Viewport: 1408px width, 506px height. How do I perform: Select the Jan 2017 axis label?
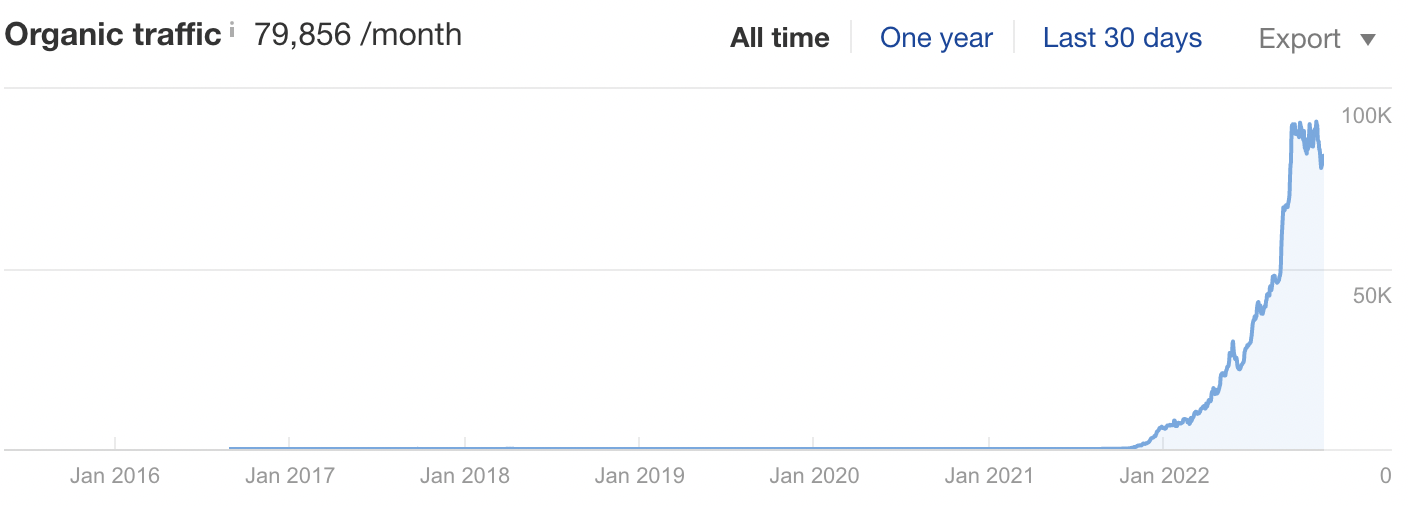[x=289, y=476]
